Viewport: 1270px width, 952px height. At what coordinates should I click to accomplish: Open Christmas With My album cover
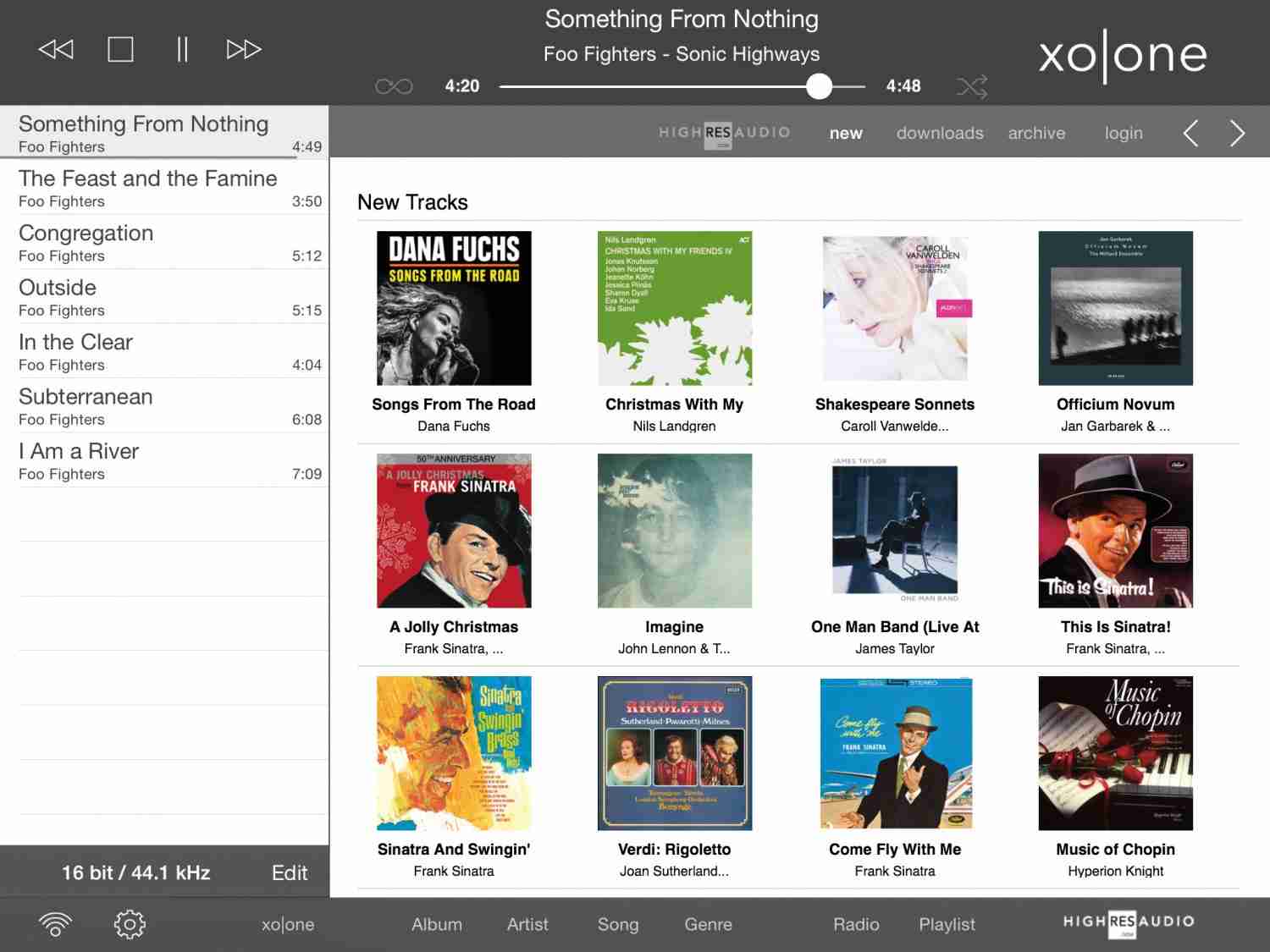(675, 308)
